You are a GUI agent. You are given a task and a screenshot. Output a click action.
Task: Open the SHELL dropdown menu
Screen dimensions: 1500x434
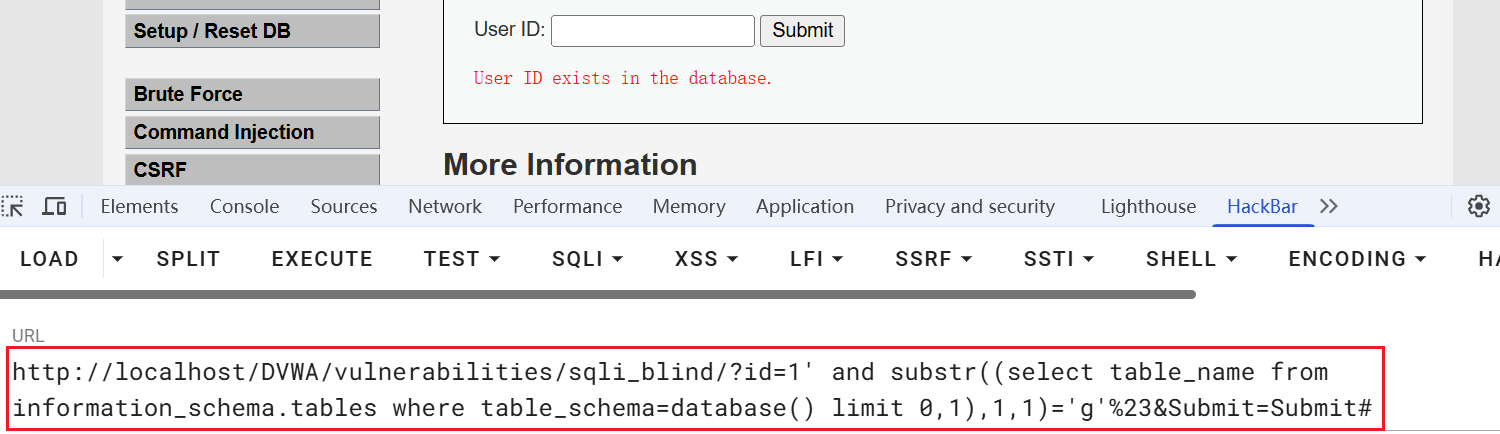click(1191, 259)
